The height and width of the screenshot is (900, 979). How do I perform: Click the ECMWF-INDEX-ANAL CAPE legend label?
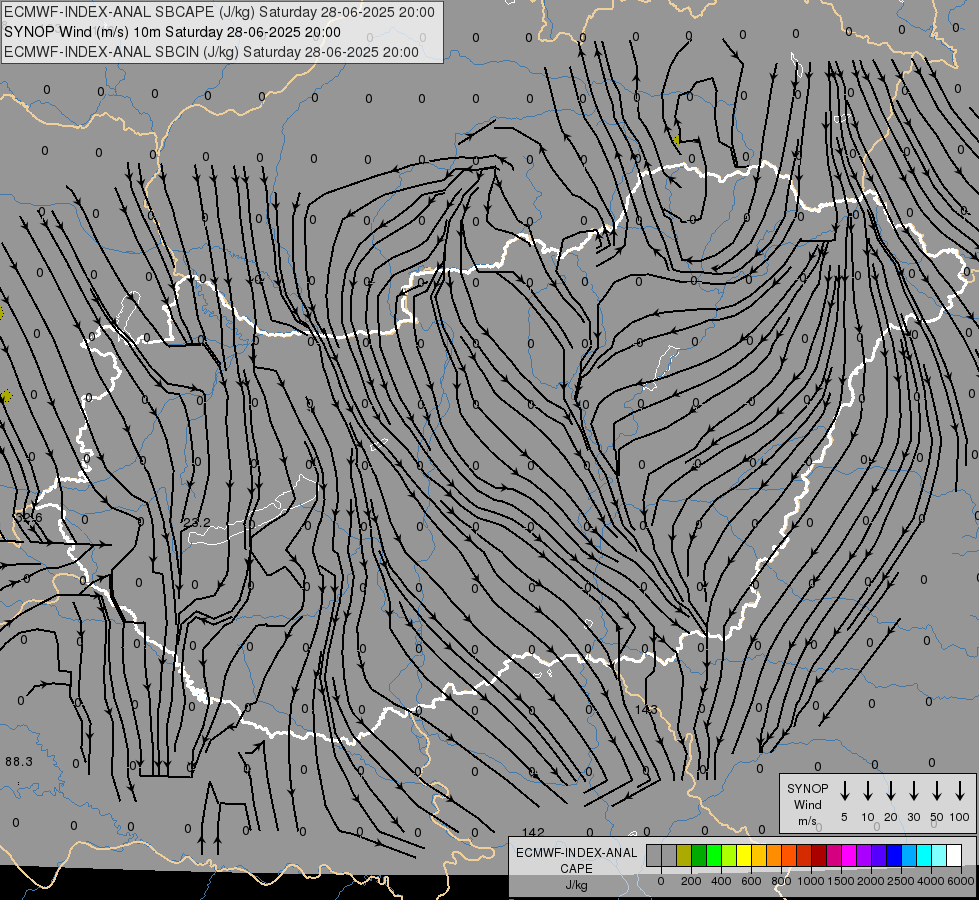click(576, 860)
